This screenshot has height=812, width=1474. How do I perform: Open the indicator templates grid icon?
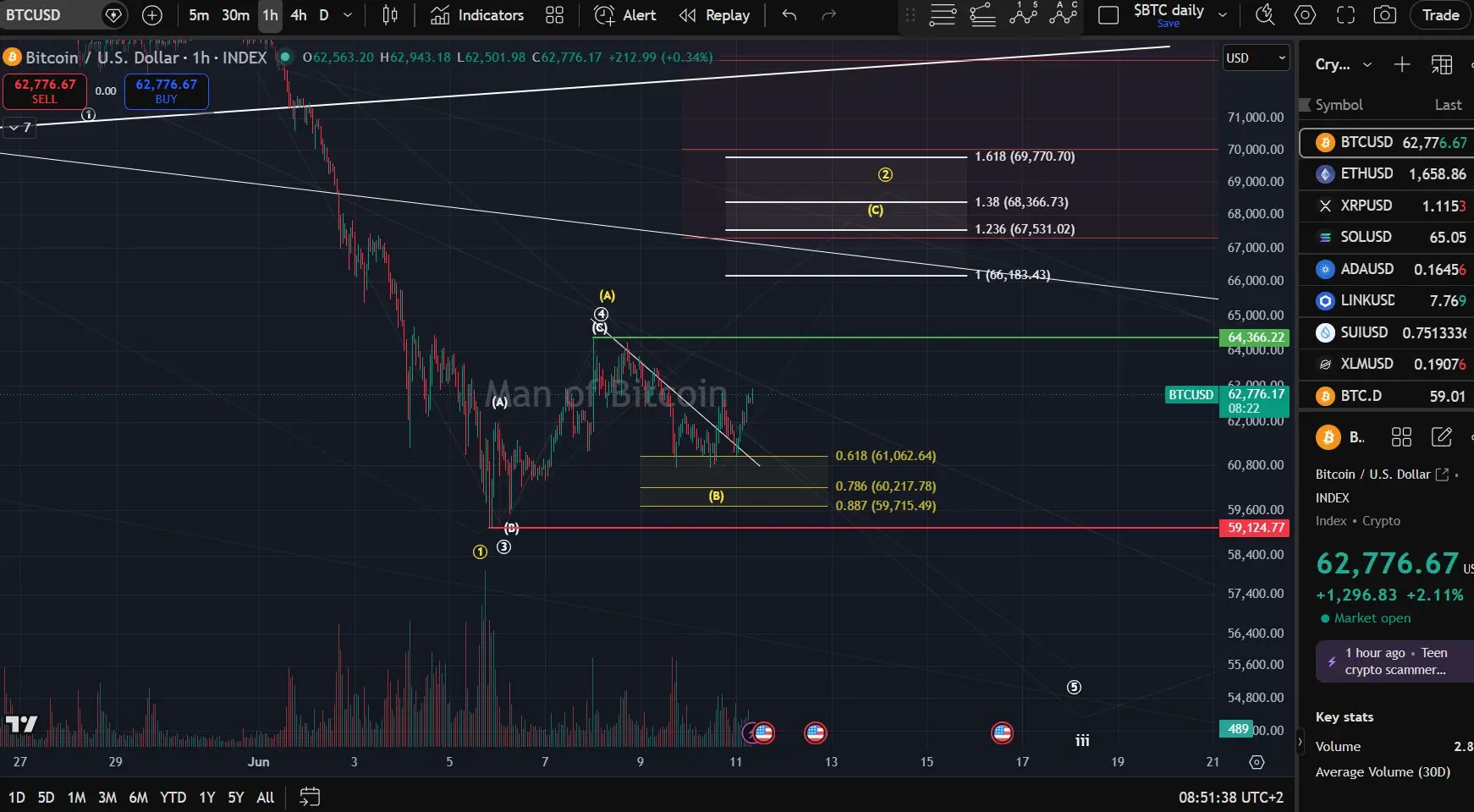[554, 15]
